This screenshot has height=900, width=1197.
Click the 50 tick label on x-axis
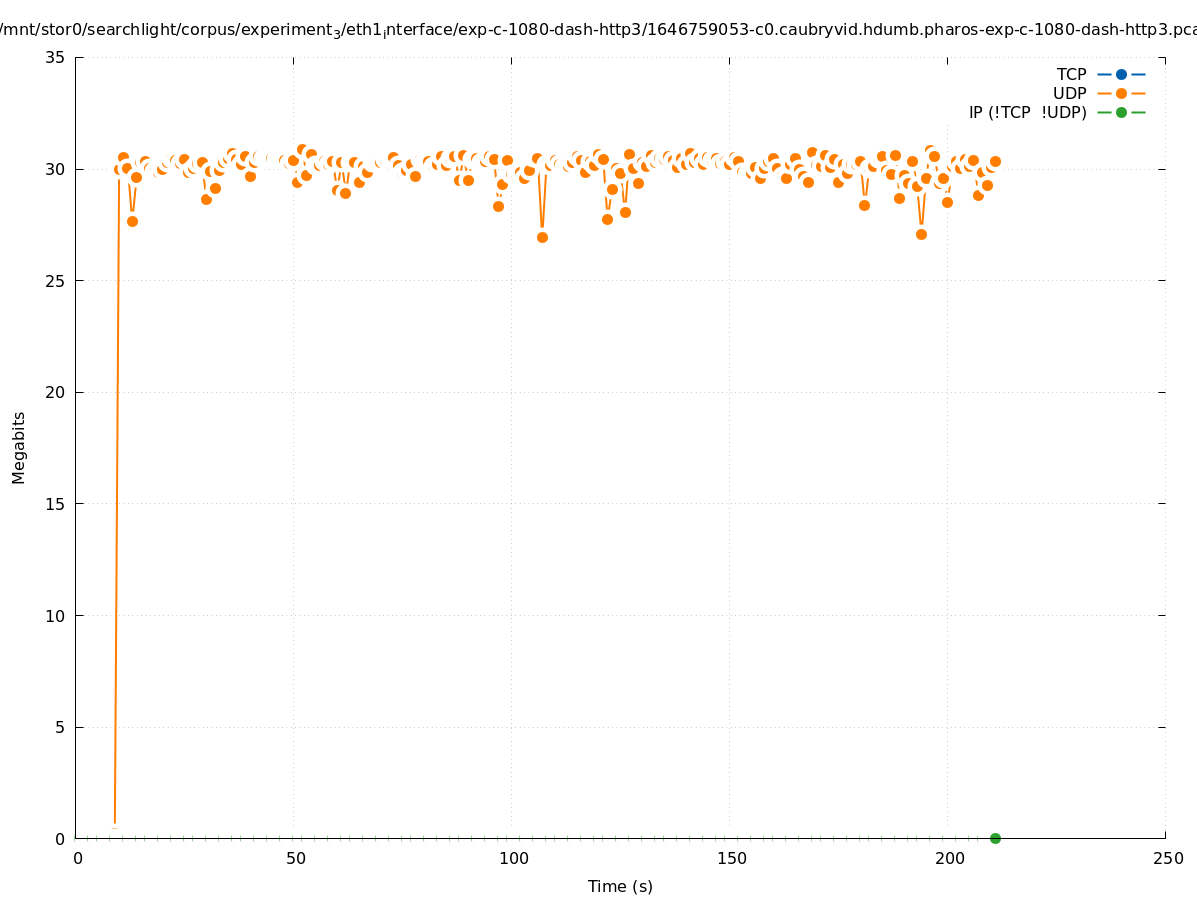(x=295, y=858)
